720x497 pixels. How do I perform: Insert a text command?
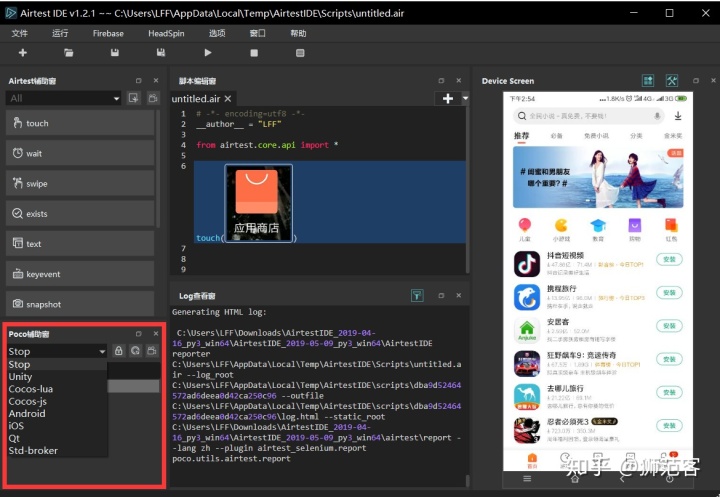point(80,244)
